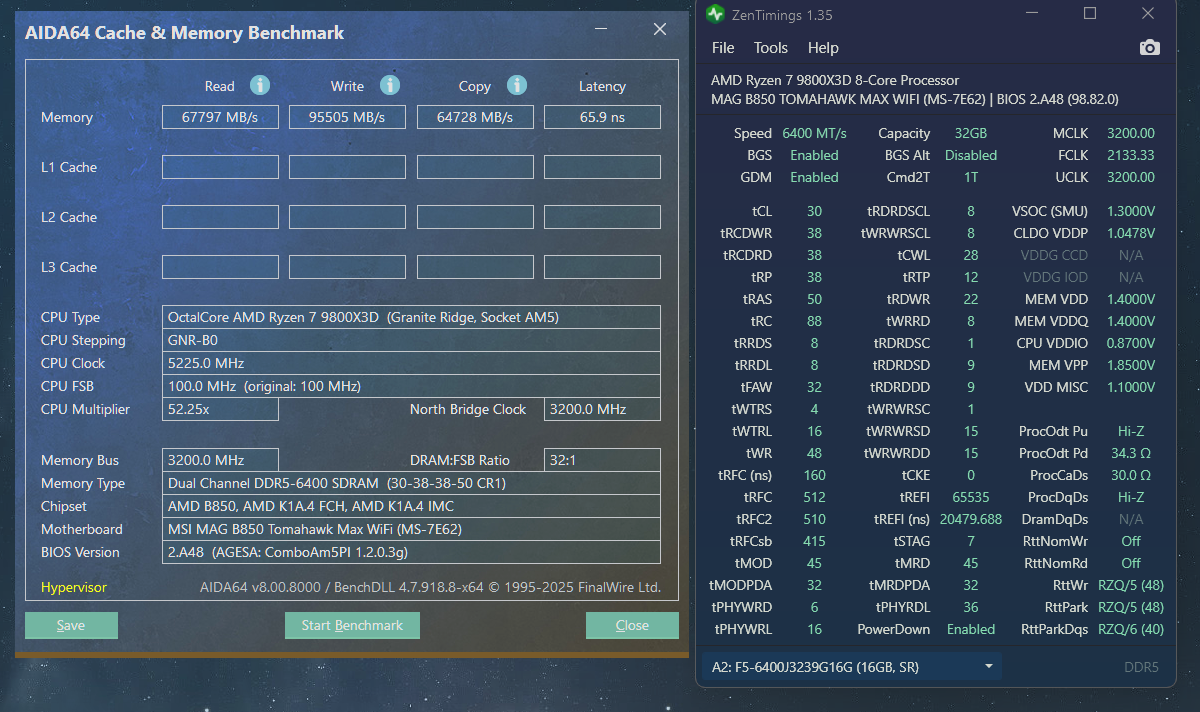Viewport: 1200px width, 712px height.
Task: Click the Chipset AMD B850 field
Action: [411, 506]
